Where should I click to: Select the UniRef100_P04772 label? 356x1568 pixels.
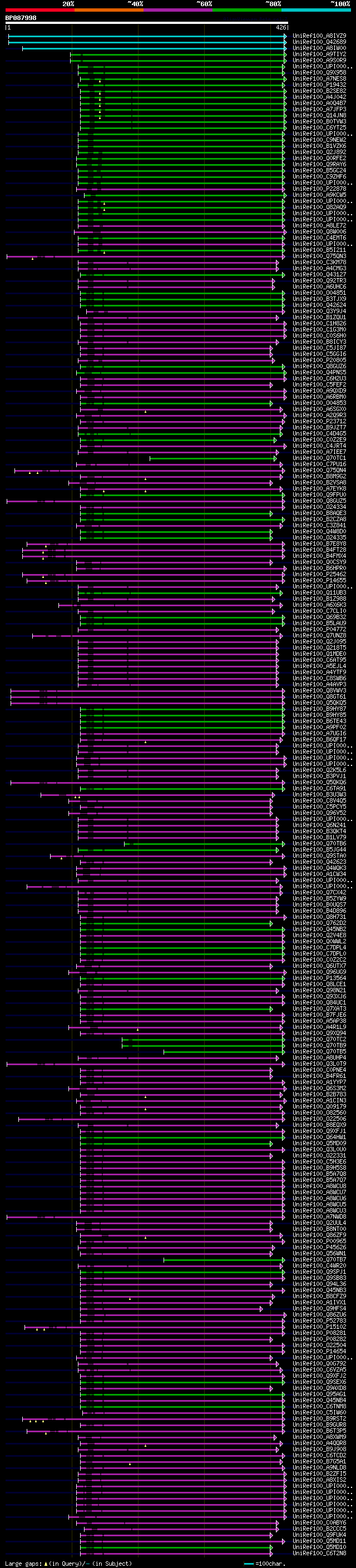coord(319,630)
